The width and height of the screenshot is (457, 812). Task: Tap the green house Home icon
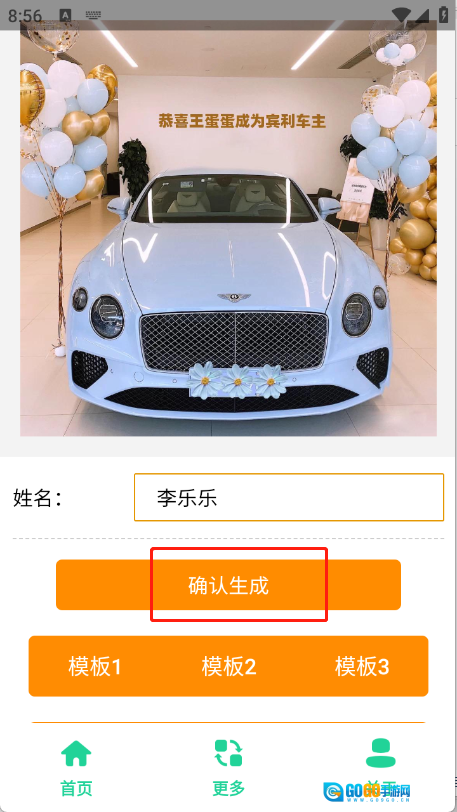point(76,753)
